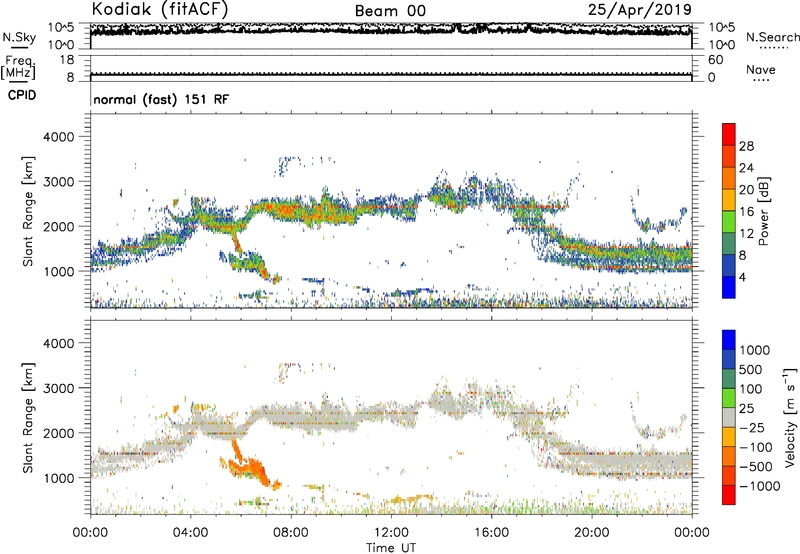The height and width of the screenshot is (554, 800).
Task: Select velocity panel "Slant Range [km]" axis label
Action: [28, 418]
